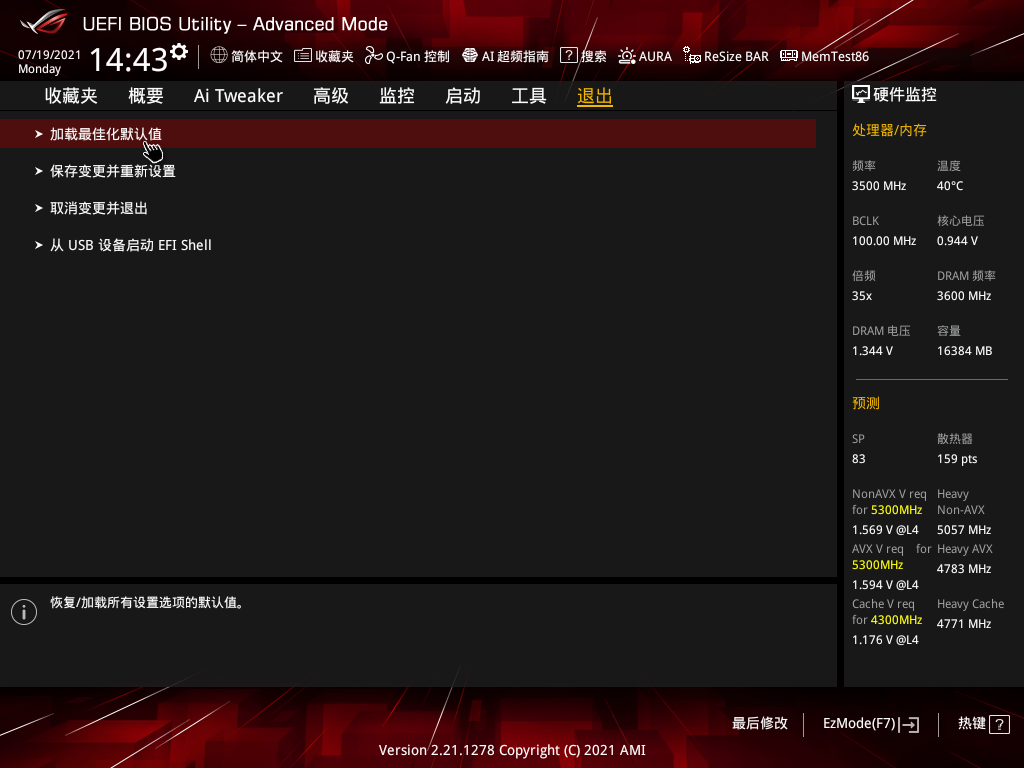
Task: Expand arrow beside 取消变更并退出
Action: 39,208
